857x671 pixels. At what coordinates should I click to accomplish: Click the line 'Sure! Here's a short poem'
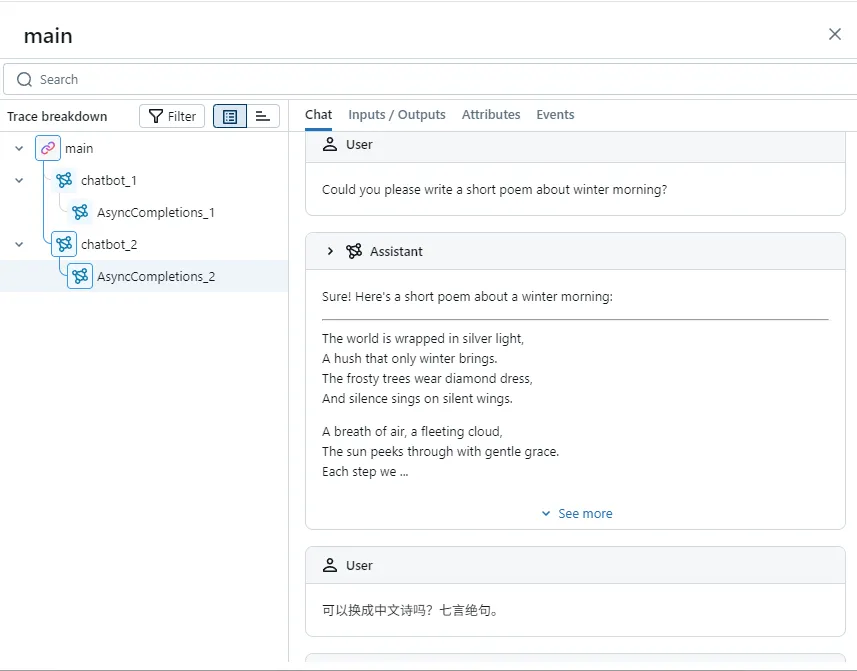point(467,297)
